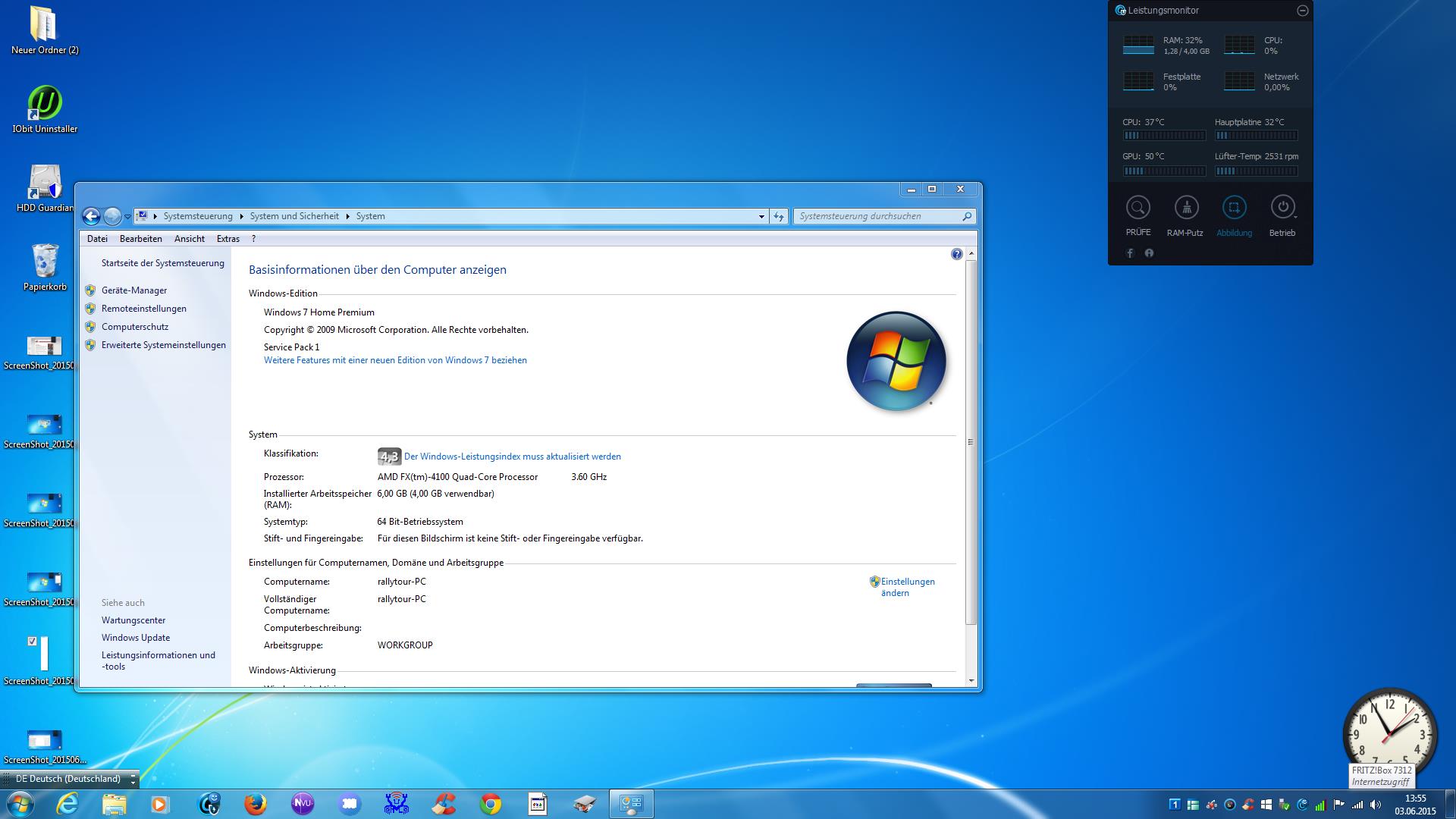Click the Action Center flag tray icon
This screenshot has width=1456, height=819.
(1338, 805)
